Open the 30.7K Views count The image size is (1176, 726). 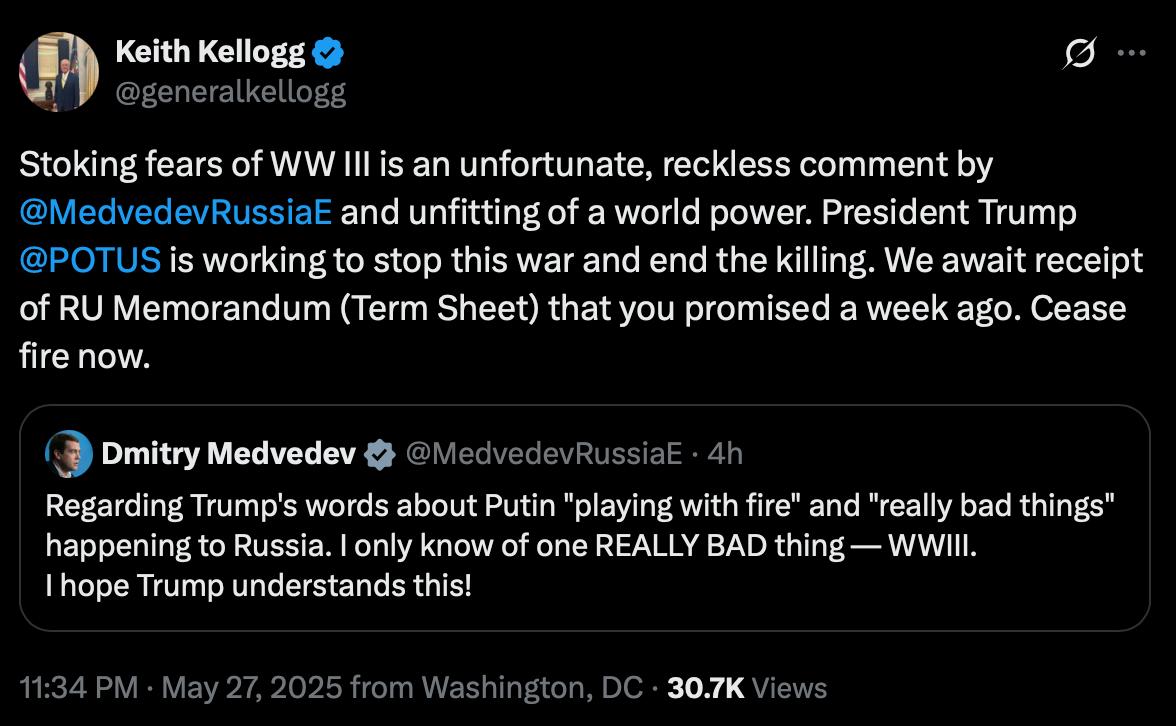point(747,688)
